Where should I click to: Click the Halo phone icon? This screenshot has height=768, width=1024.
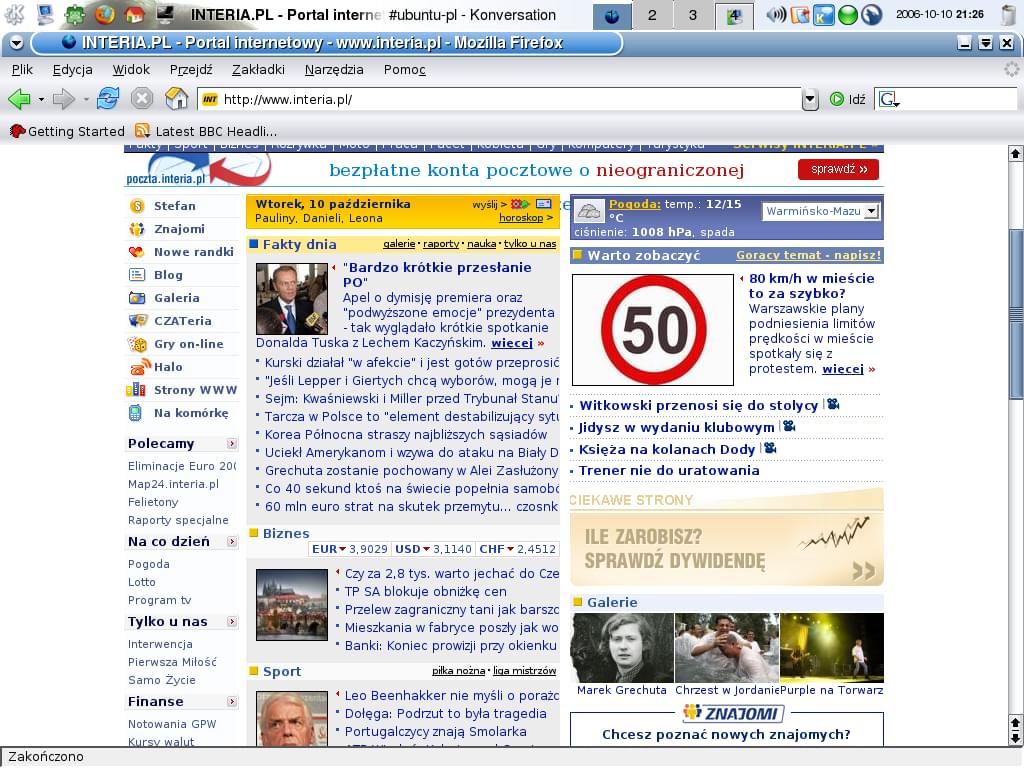(x=140, y=366)
